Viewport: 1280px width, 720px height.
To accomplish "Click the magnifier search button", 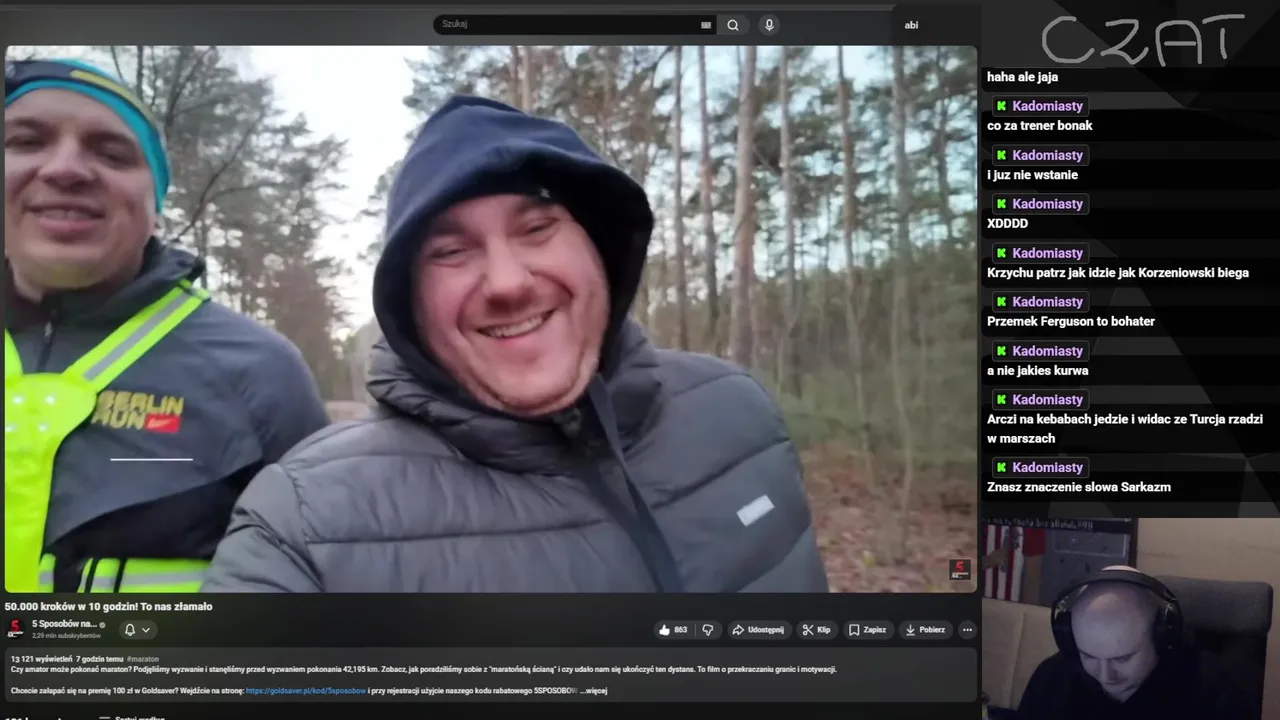I will pyautogui.click(x=733, y=25).
